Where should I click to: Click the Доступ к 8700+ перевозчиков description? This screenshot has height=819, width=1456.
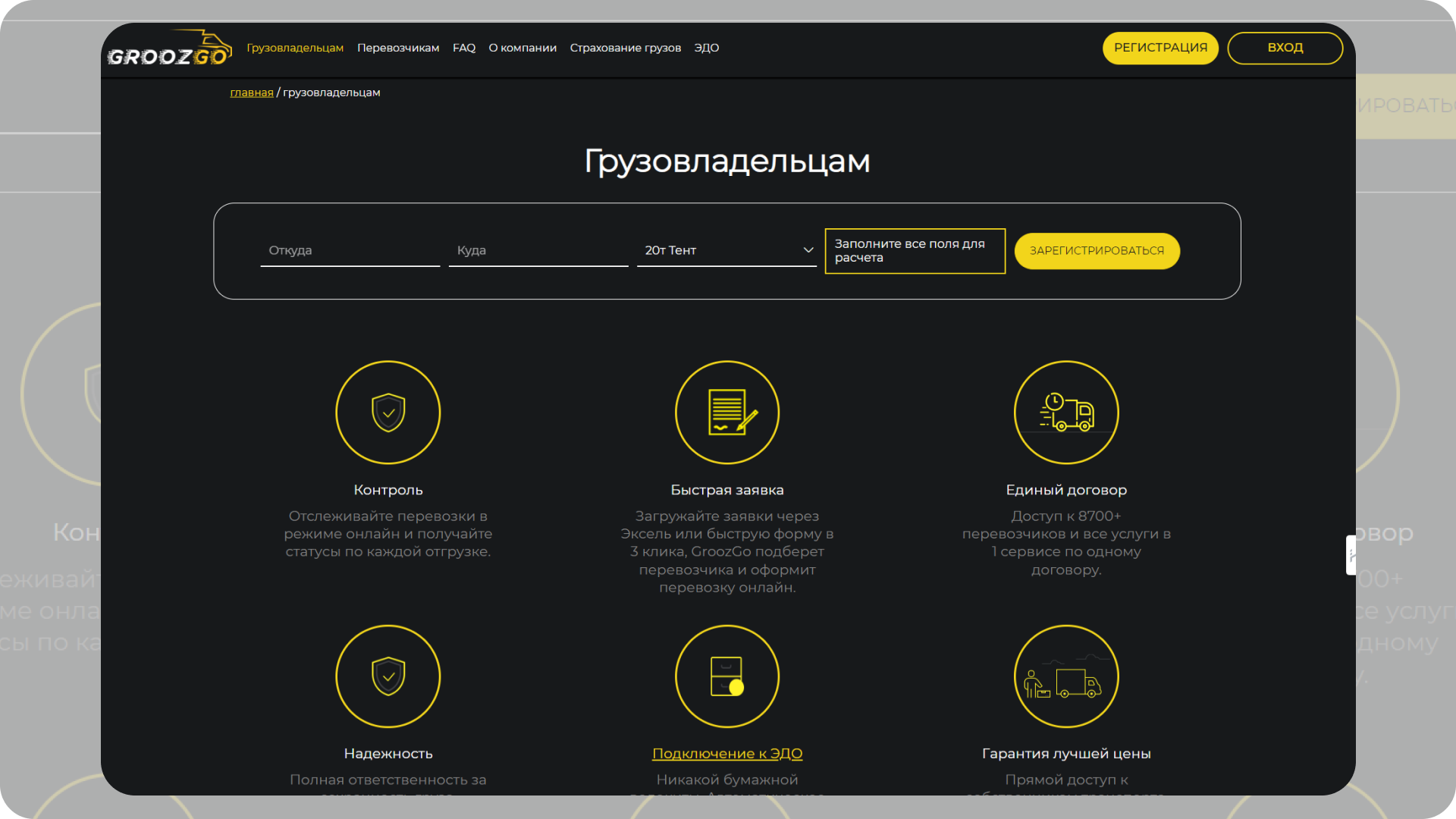click(1066, 542)
